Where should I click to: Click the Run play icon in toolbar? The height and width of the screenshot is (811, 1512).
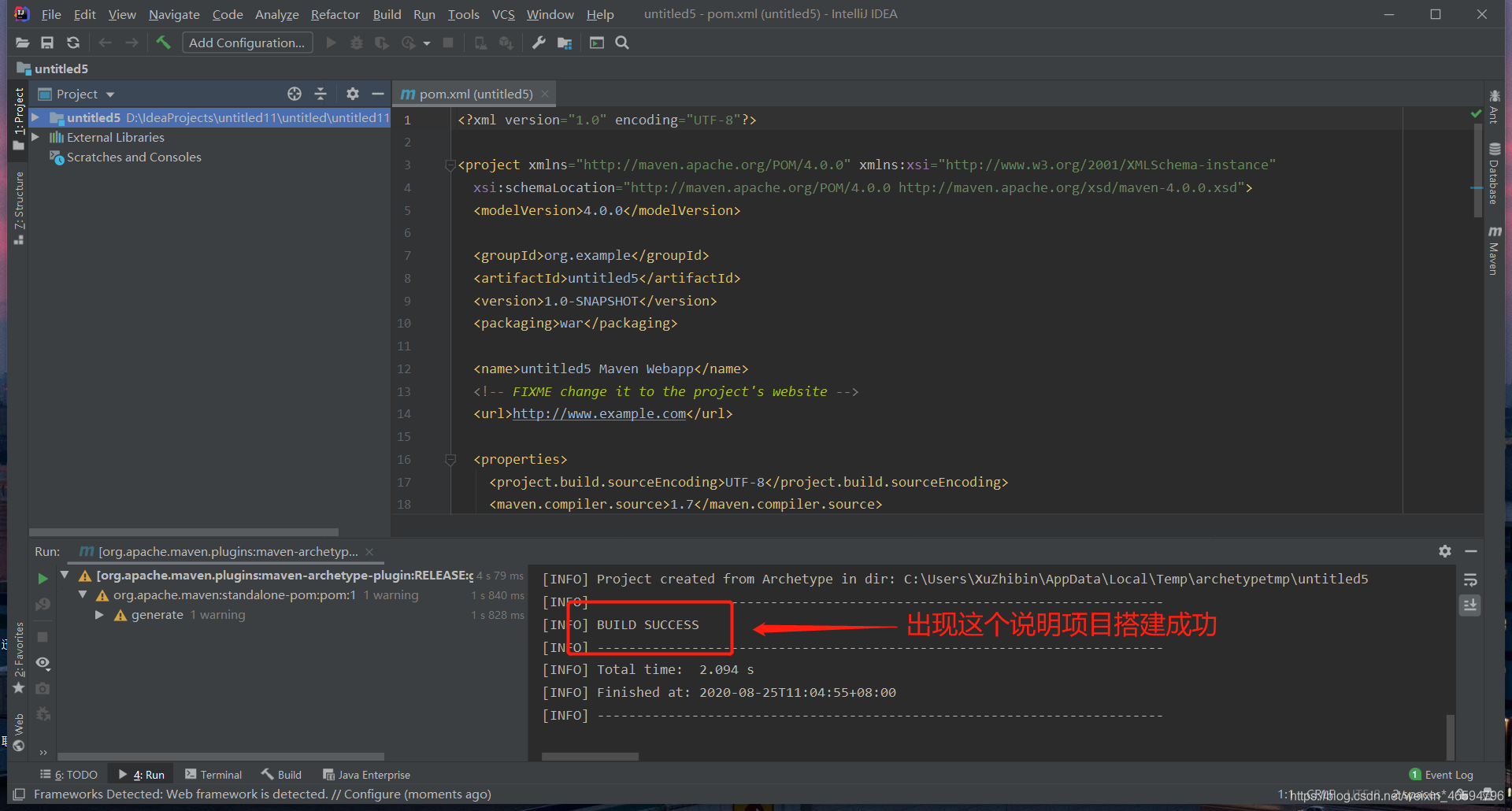pyautogui.click(x=332, y=43)
